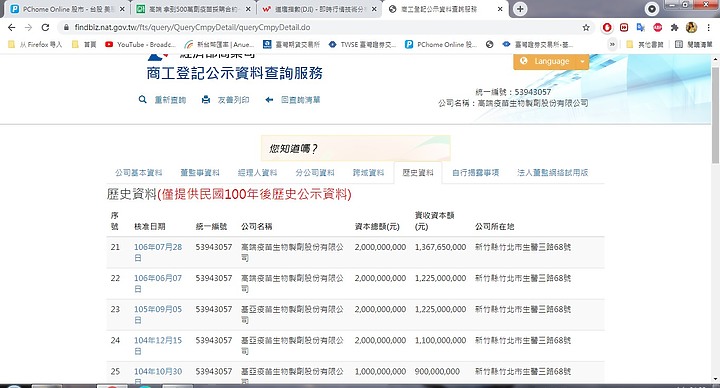Open the 閱讀清單 reading list
This screenshot has height=388, width=720.
[x=694, y=45]
